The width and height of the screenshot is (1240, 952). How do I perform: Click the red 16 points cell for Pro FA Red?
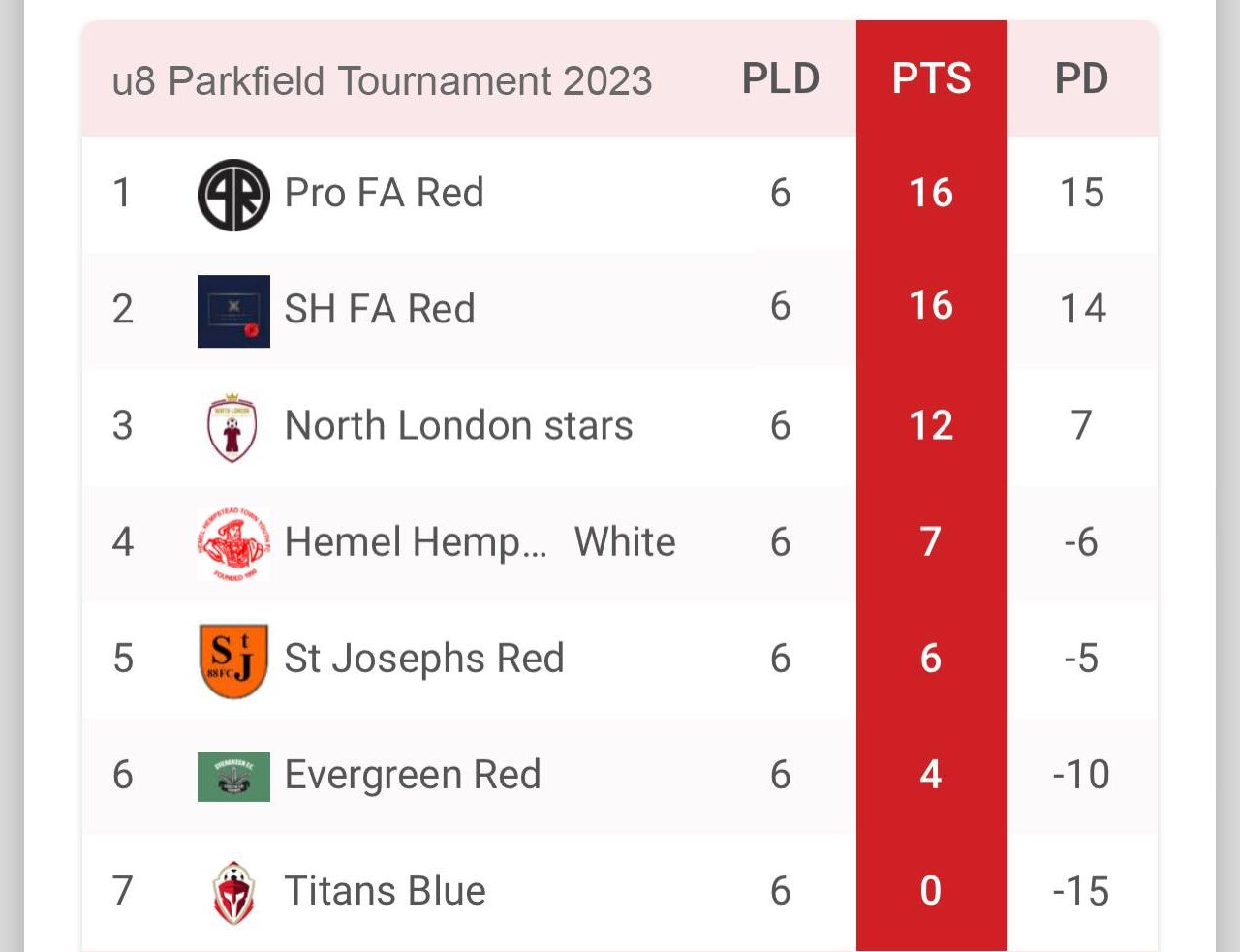tap(931, 194)
